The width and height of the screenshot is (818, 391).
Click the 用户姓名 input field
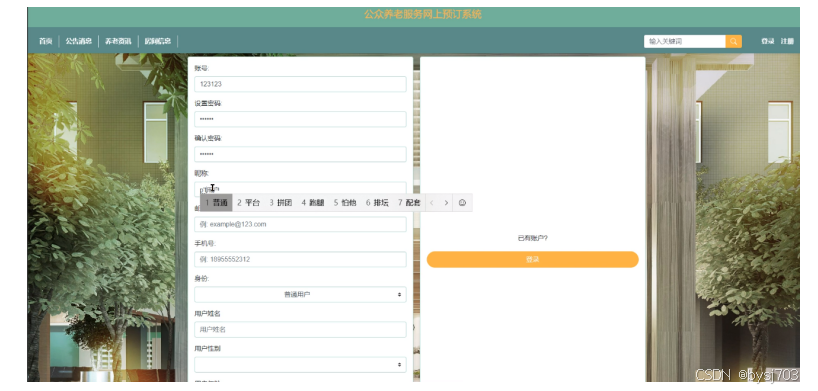click(300, 329)
